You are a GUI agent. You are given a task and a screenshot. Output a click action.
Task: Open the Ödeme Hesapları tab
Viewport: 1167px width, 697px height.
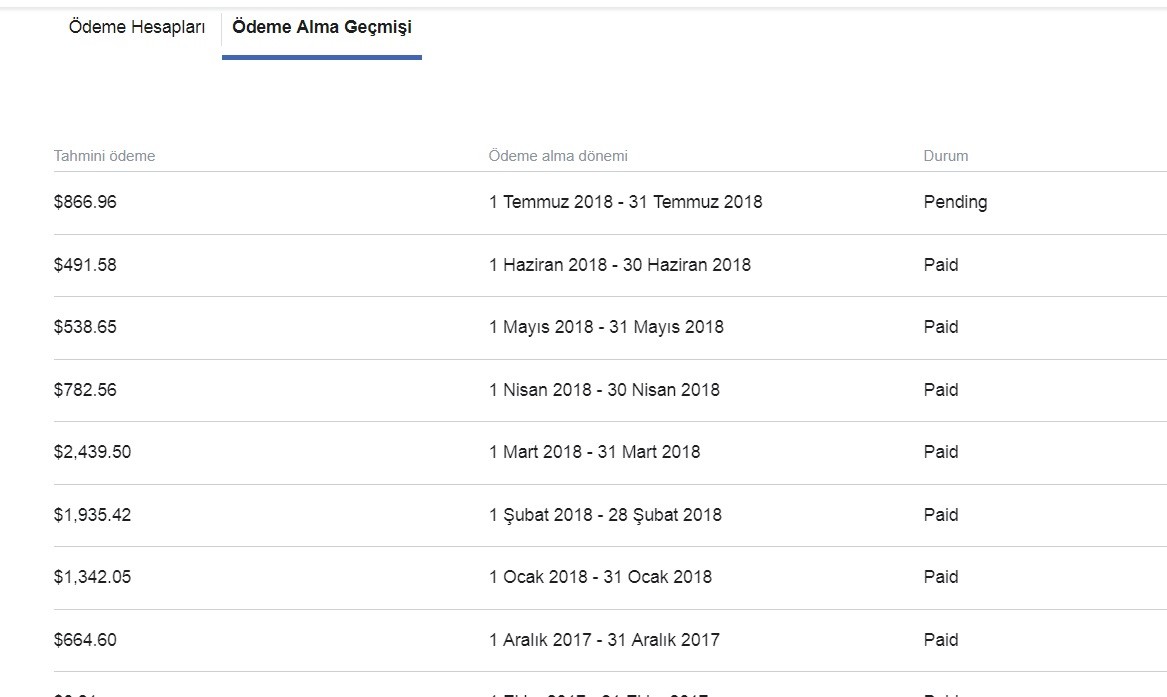tap(137, 28)
